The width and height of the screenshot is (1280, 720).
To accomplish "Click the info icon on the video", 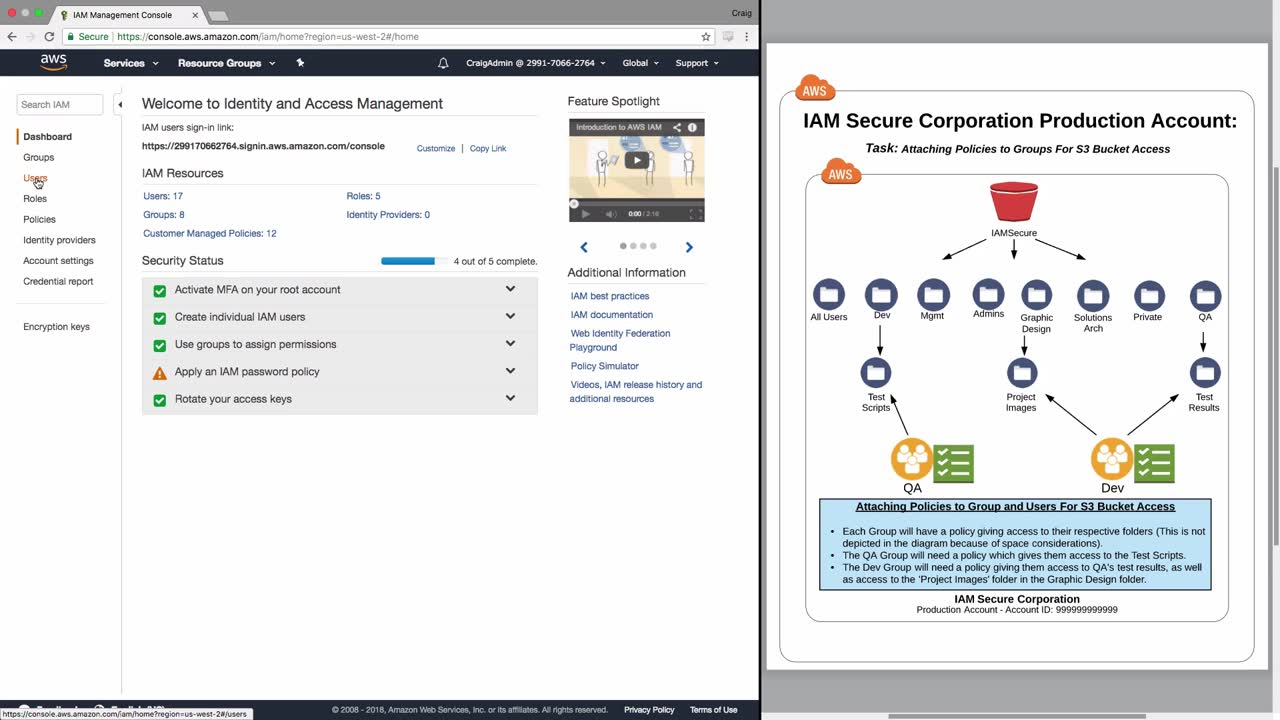I will coord(692,127).
